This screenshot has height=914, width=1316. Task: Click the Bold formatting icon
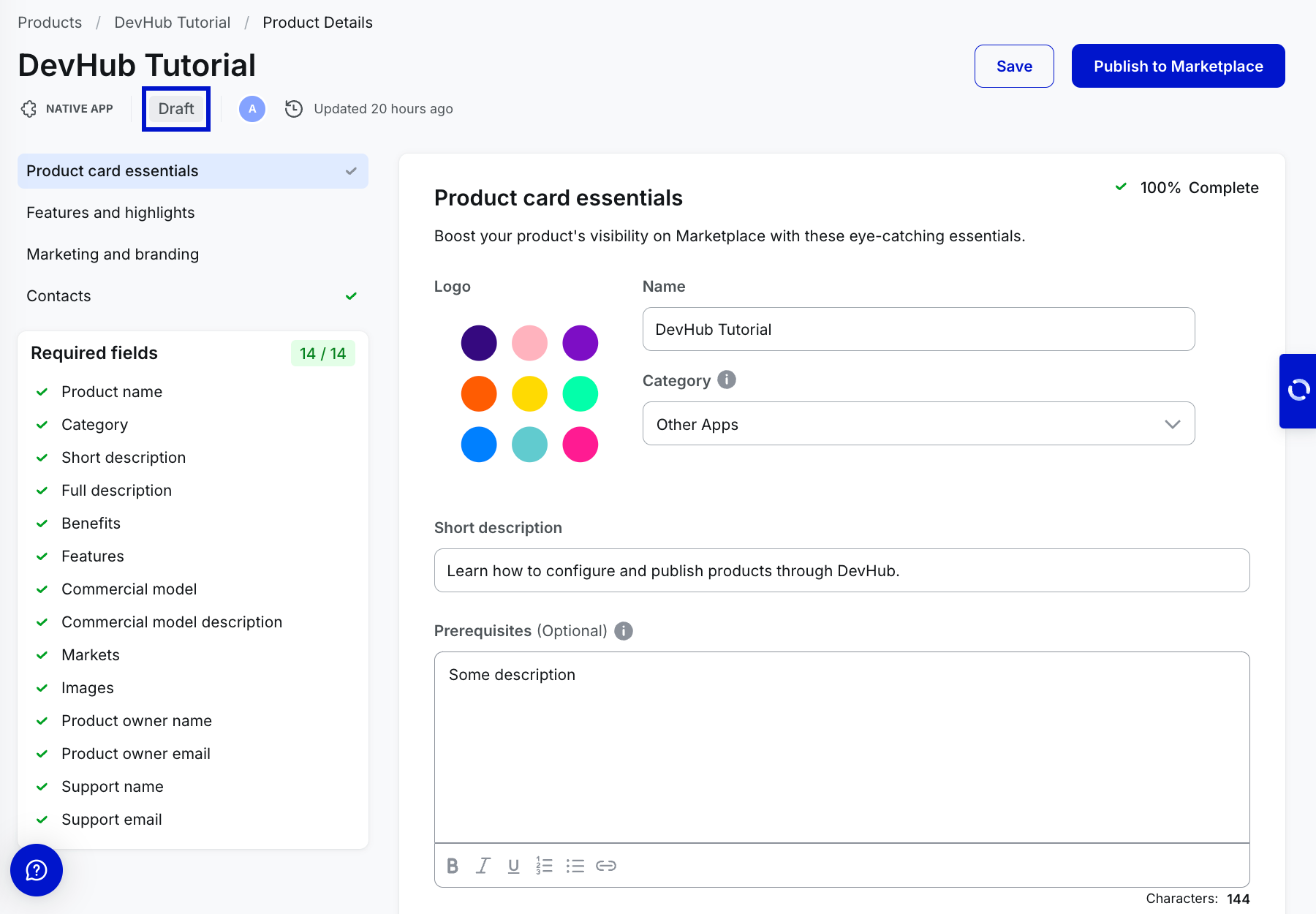[453, 866]
